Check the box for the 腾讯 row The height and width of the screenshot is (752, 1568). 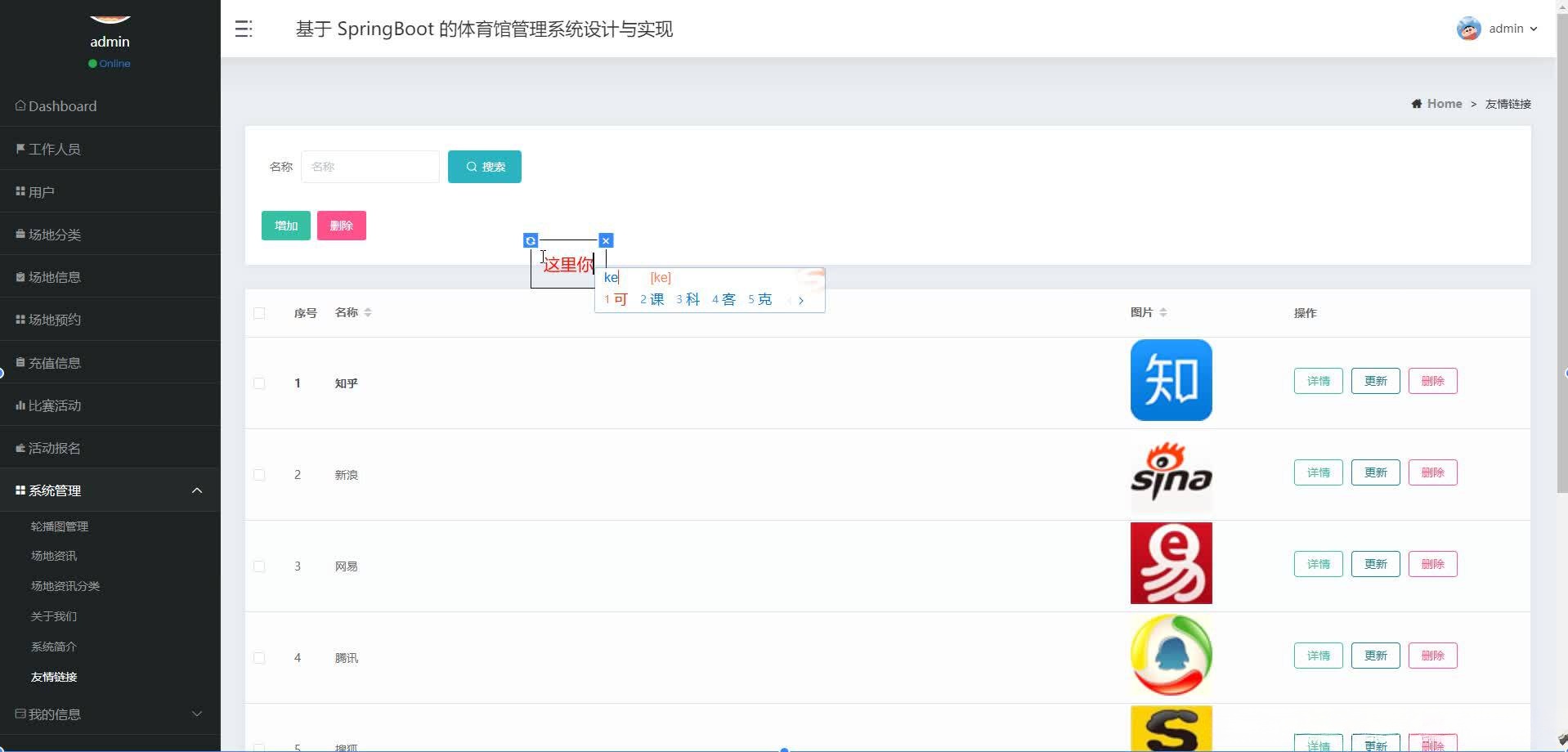(259, 658)
